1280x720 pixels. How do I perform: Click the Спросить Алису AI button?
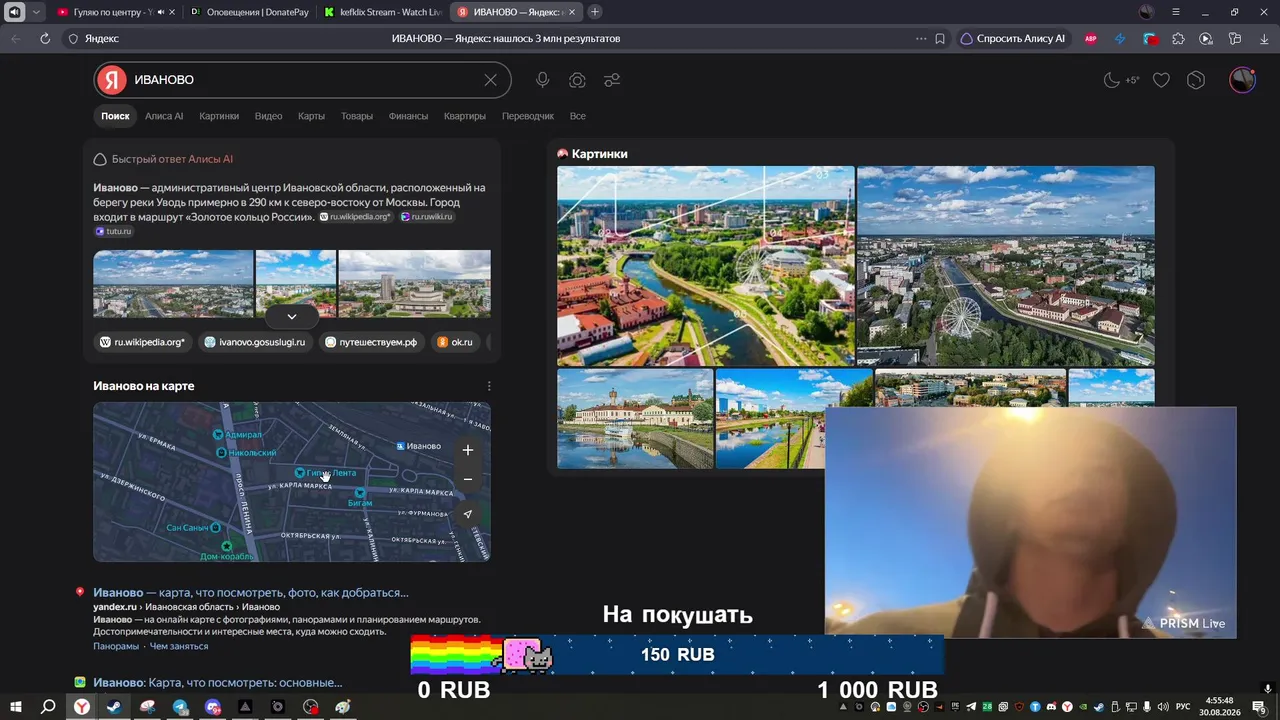(x=1013, y=39)
